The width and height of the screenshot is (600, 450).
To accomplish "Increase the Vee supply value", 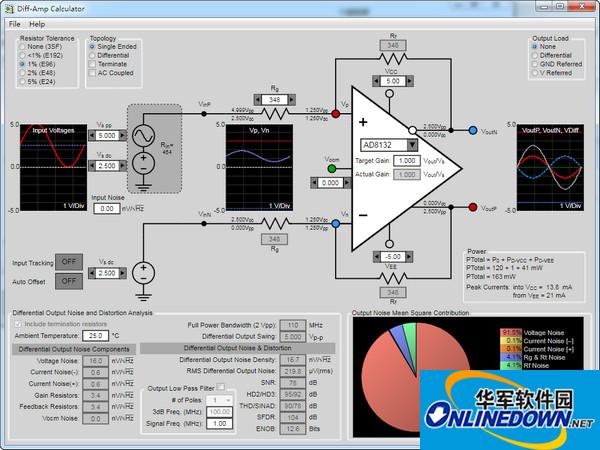I will [x=409, y=257].
